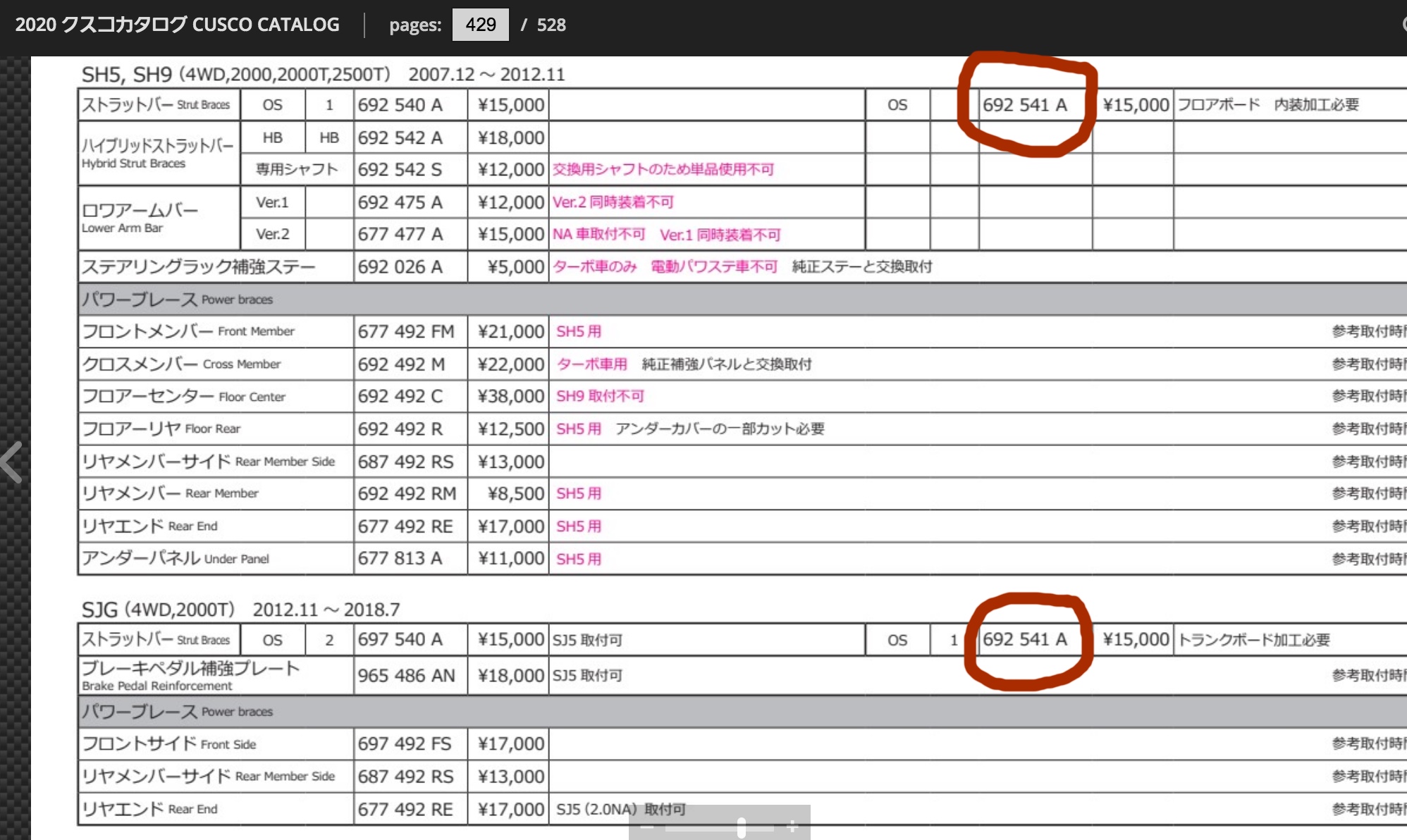
Task: Click part number '697 492 FS'
Action: 405,743
